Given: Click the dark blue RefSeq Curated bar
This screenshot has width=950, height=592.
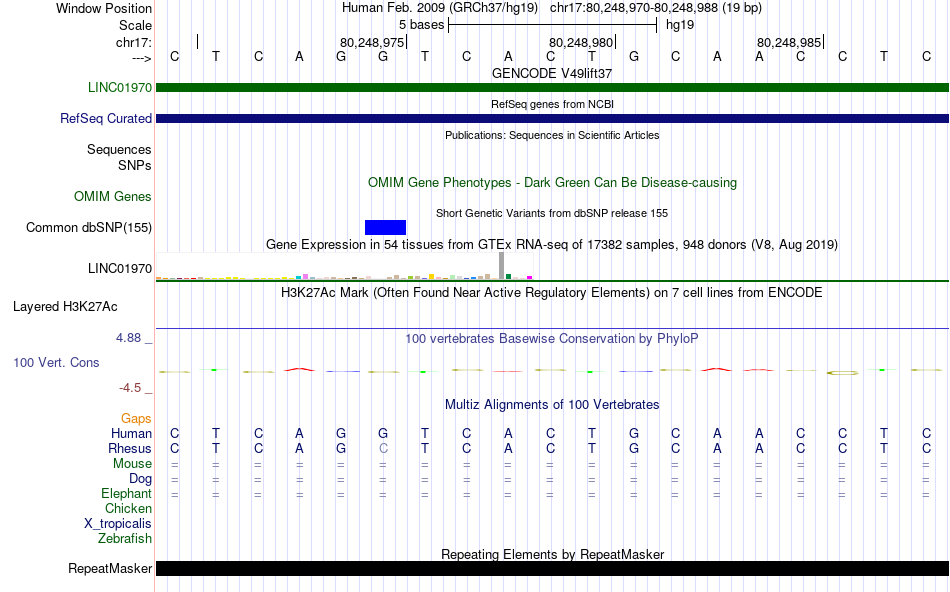Looking at the screenshot, I should [x=552, y=119].
